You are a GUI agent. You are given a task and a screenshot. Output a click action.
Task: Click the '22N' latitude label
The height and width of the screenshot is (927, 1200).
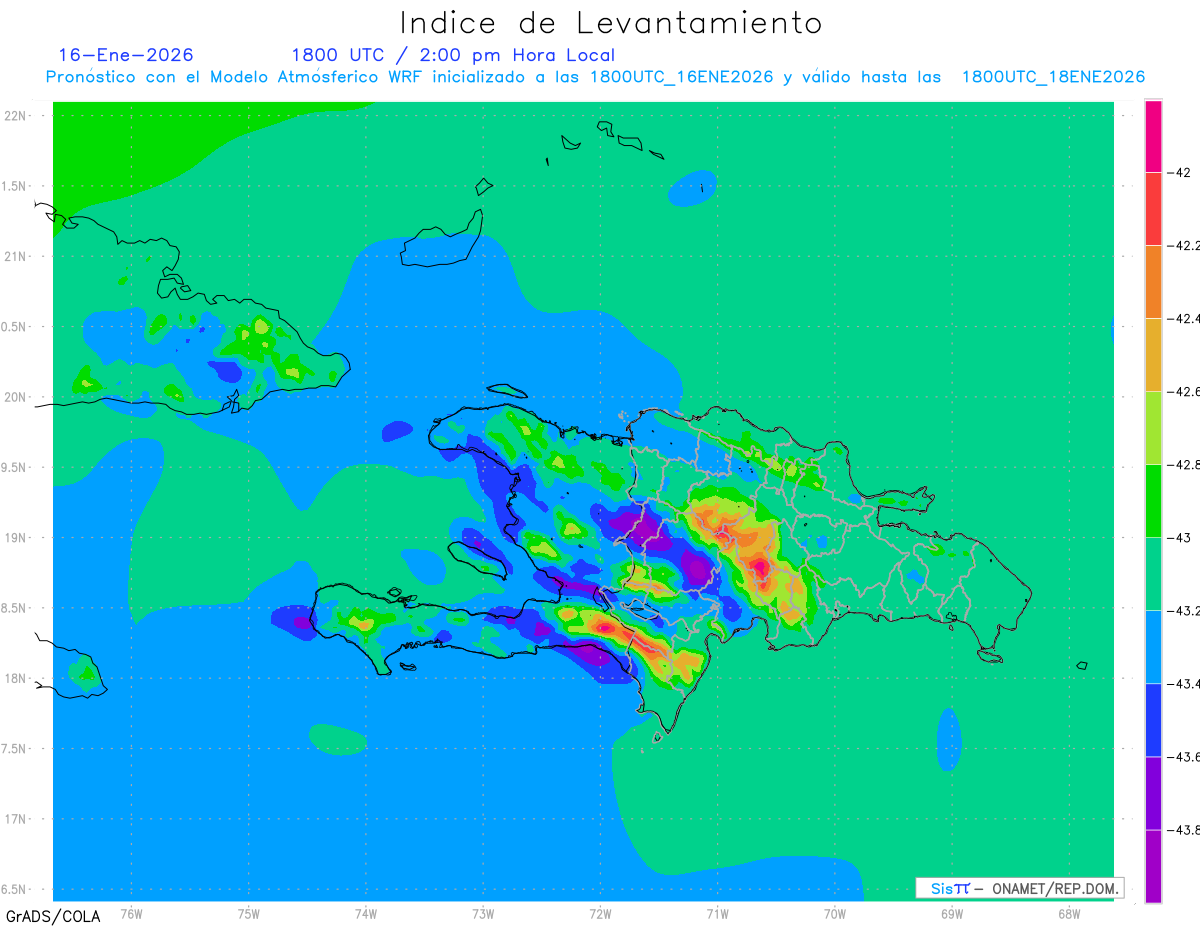pos(17,116)
